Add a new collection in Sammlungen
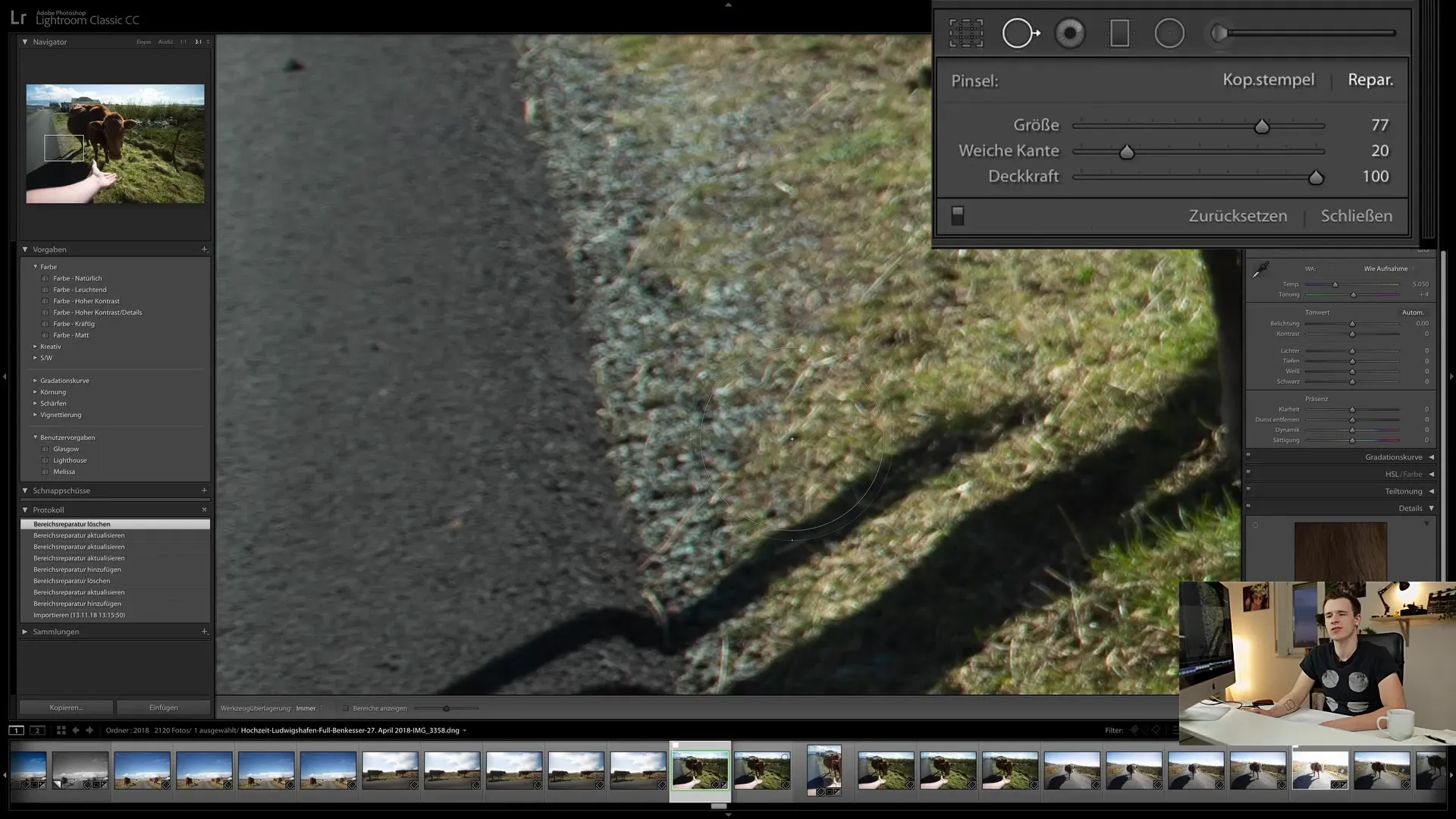1456x819 pixels. click(x=204, y=632)
